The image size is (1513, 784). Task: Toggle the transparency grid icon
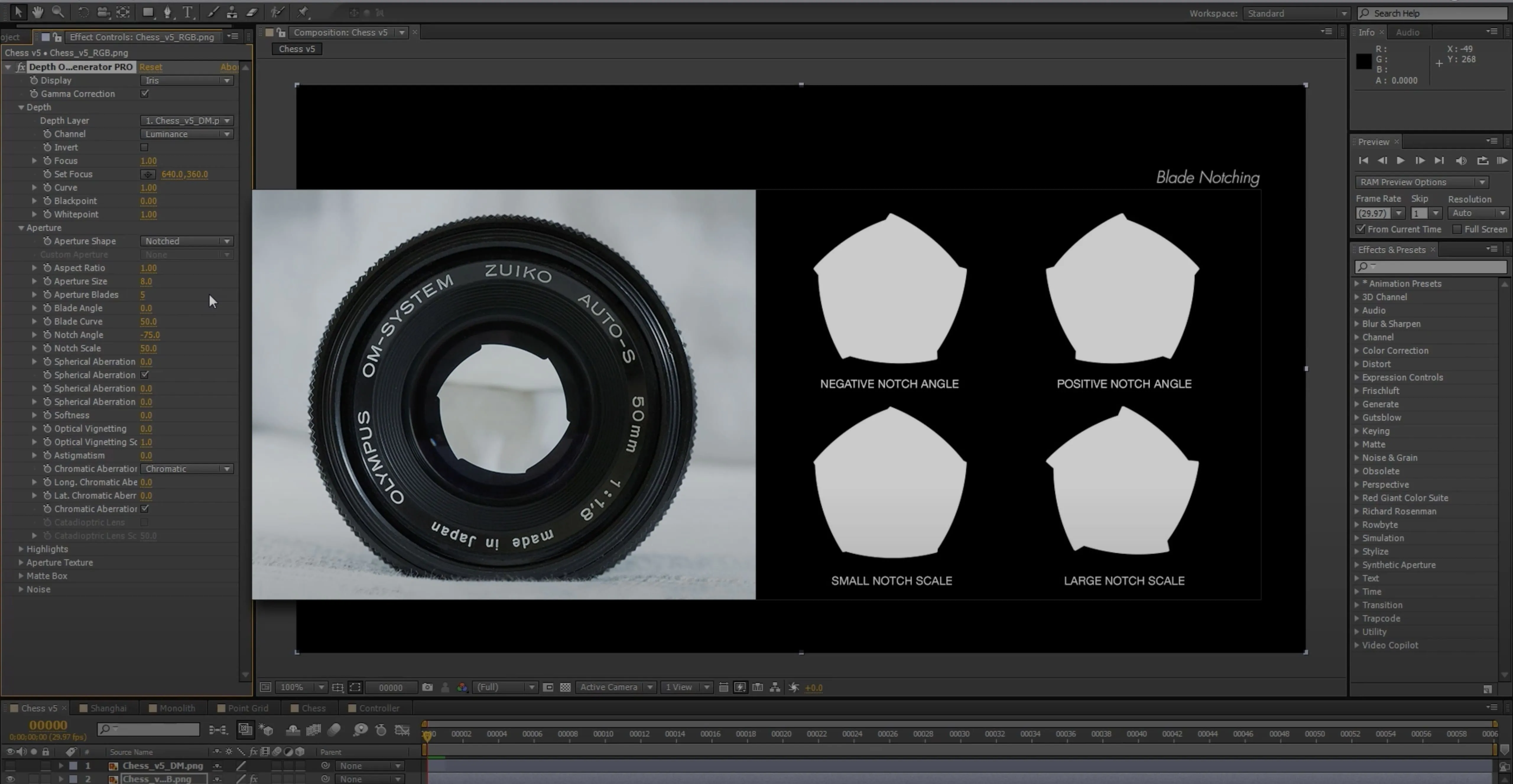coord(565,687)
